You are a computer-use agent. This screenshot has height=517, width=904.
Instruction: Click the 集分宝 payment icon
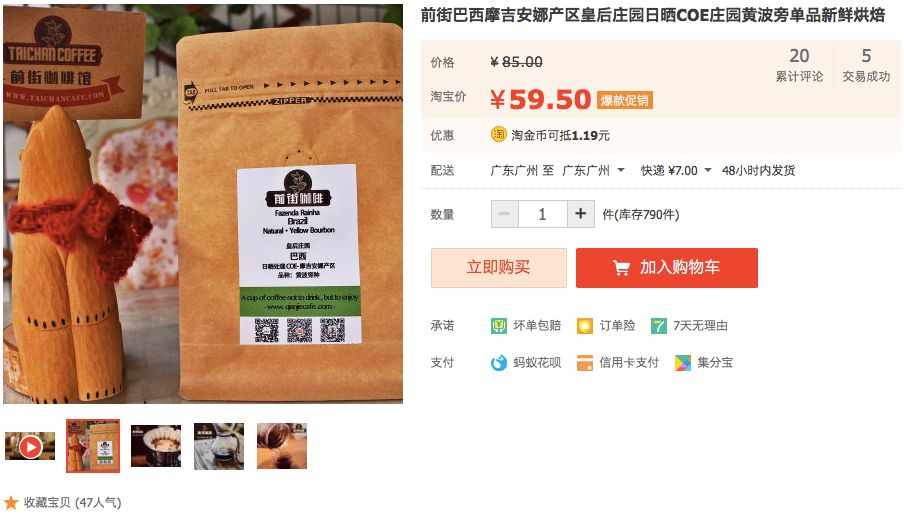(x=683, y=363)
